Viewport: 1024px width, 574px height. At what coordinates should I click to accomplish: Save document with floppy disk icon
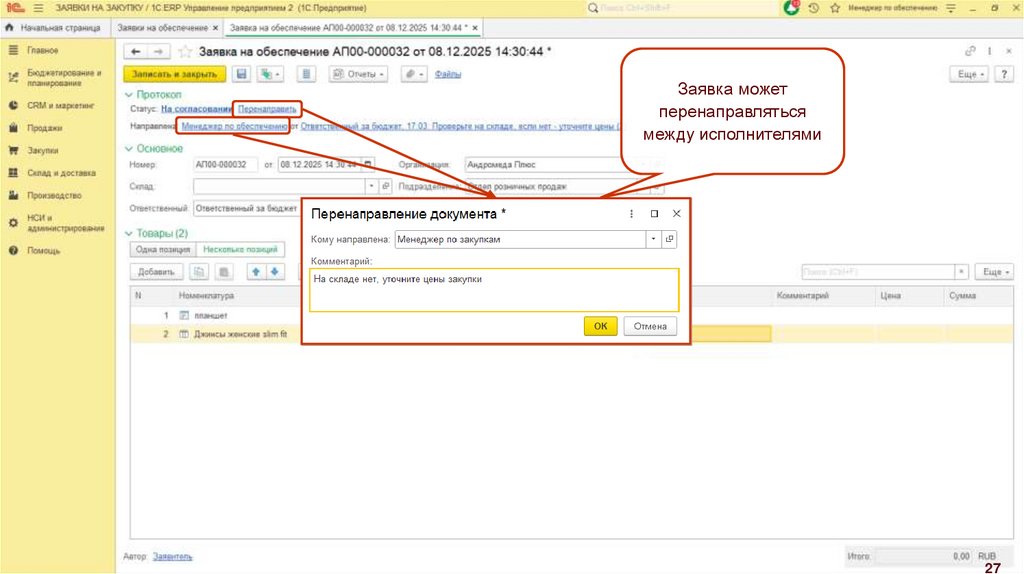[242, 74]
